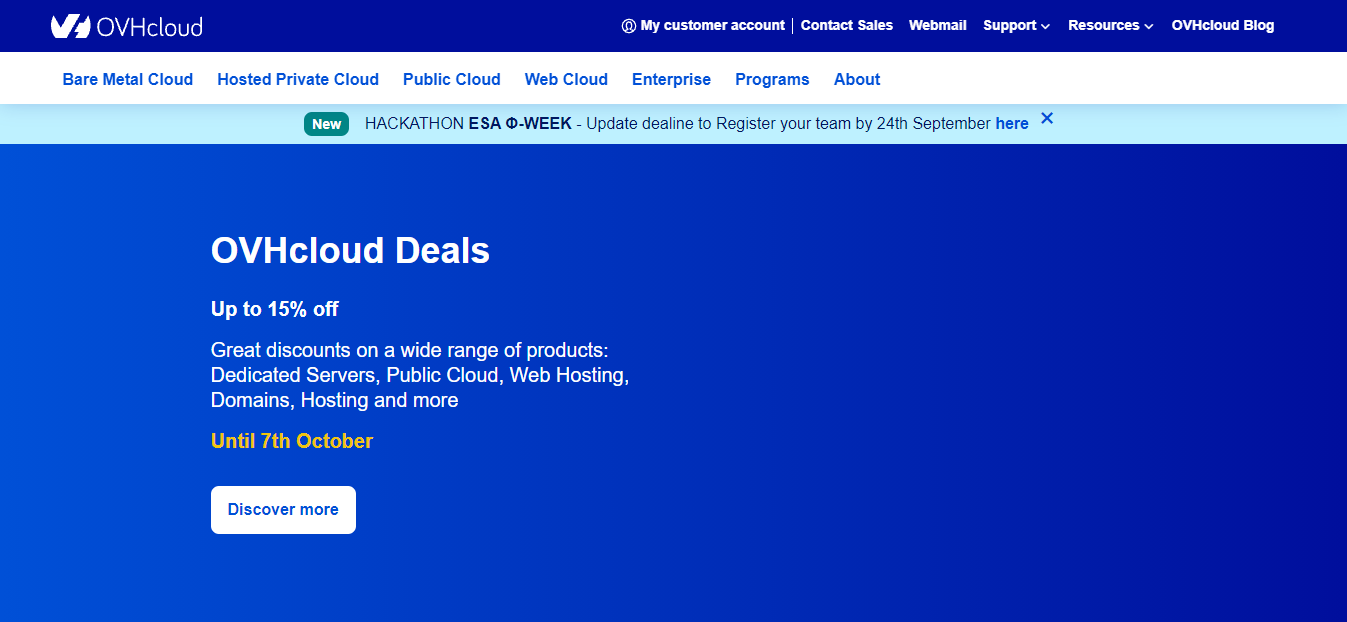This screenshot has width=1347, height=622.
Task: Expand the Resources dropdown
Action: tap(1110, 26)
